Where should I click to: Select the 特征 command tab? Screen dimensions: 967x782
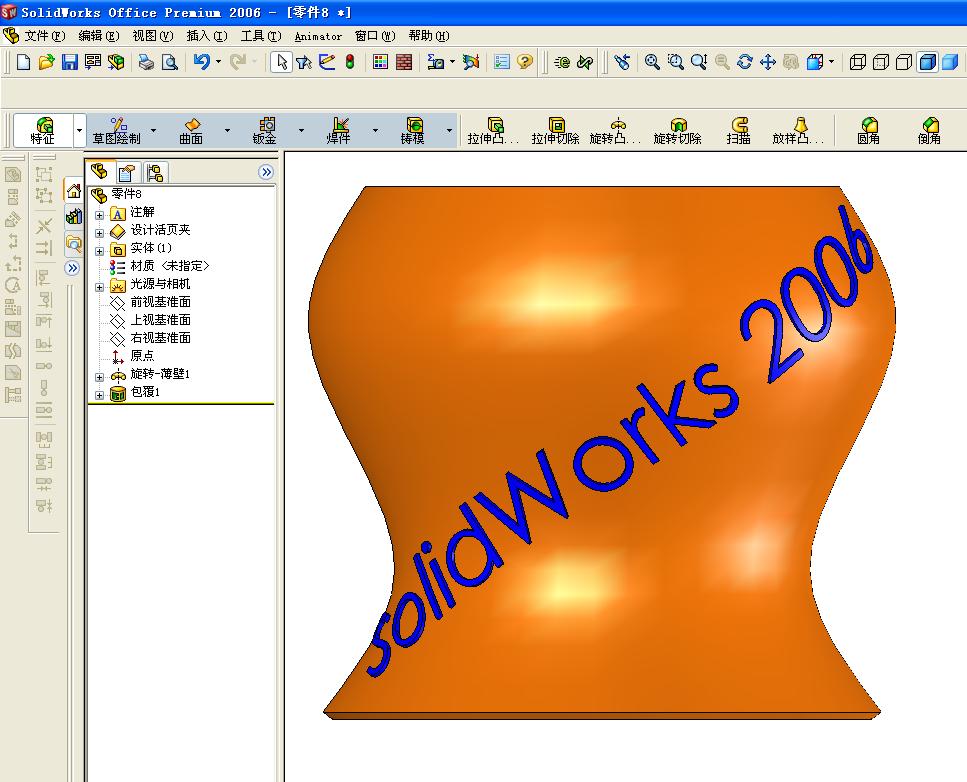(x=43, y=130)
